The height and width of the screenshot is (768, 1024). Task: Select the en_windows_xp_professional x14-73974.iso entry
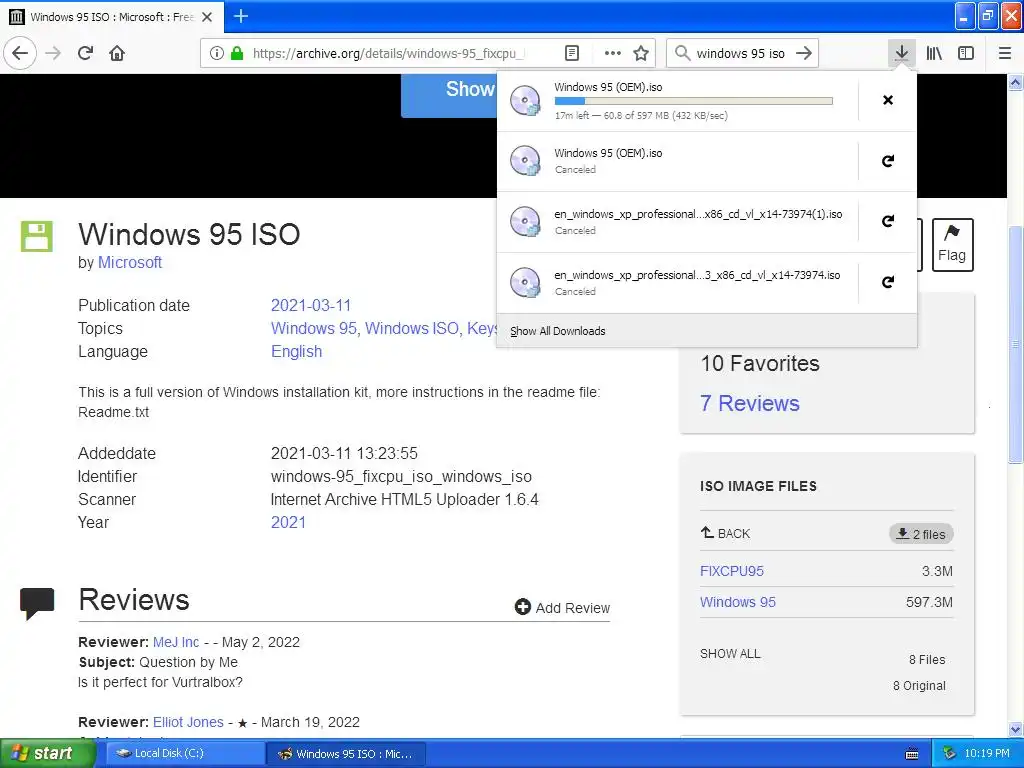point(678,283)
